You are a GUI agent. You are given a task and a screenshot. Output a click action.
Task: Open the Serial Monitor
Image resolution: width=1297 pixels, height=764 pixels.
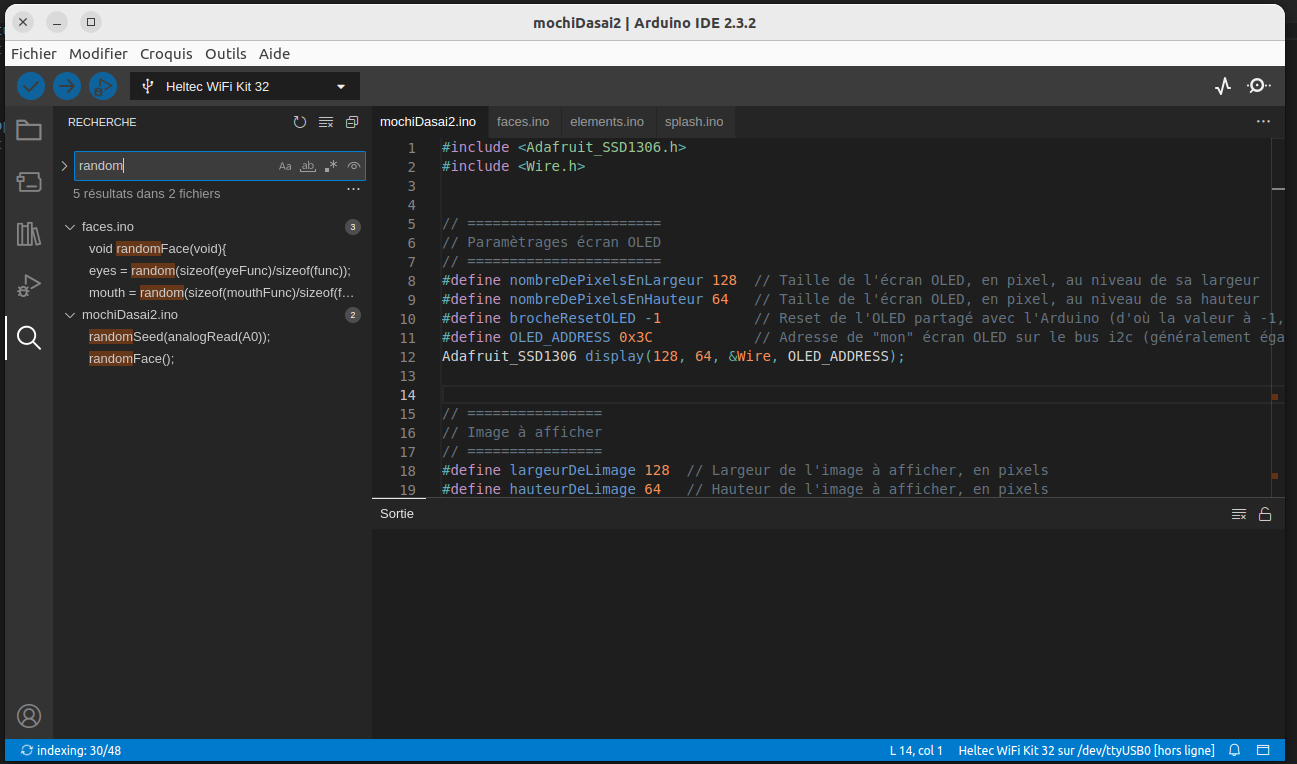tap(1258, 86)
